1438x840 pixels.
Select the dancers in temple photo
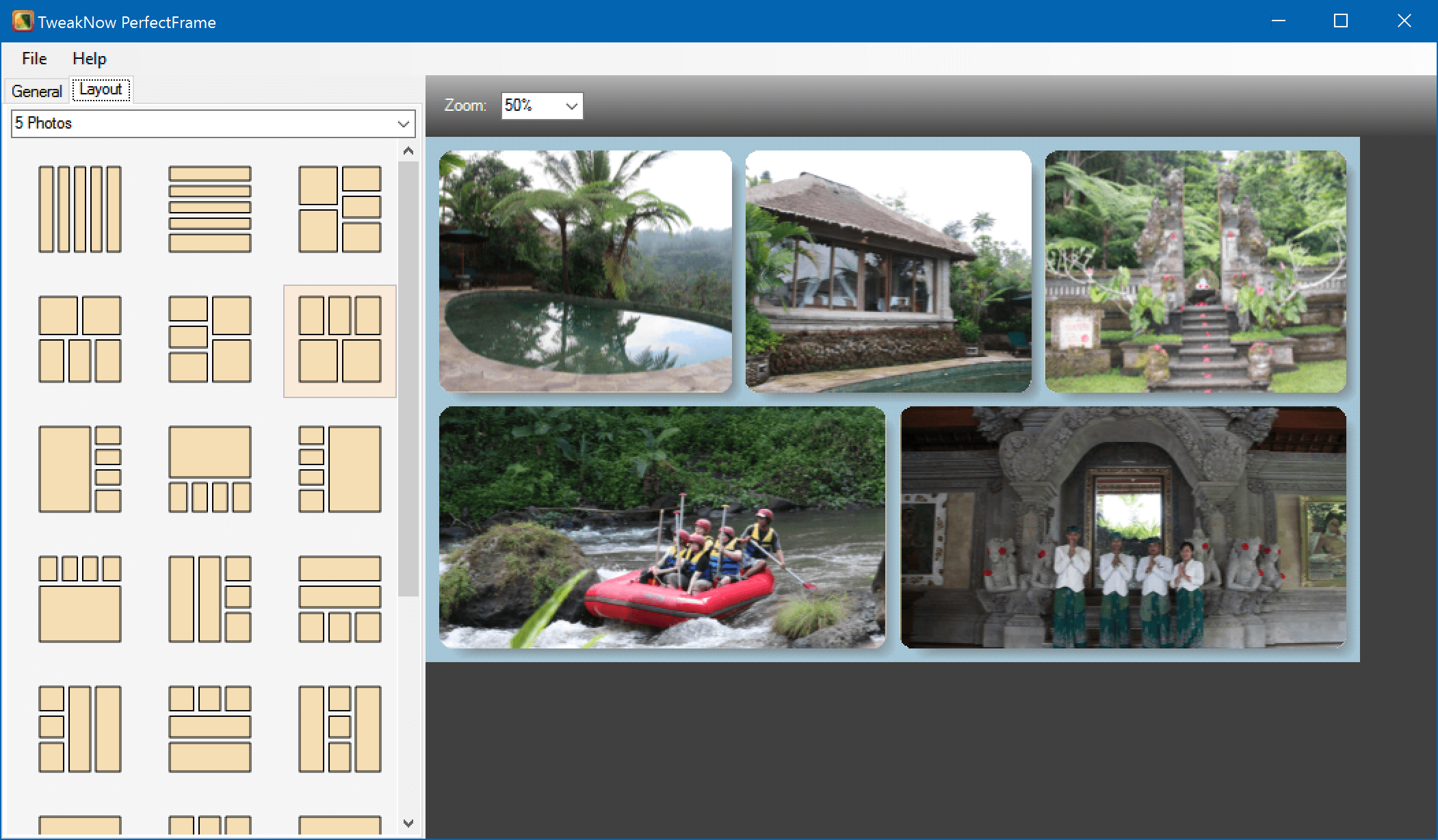[x=1123, y=527]
